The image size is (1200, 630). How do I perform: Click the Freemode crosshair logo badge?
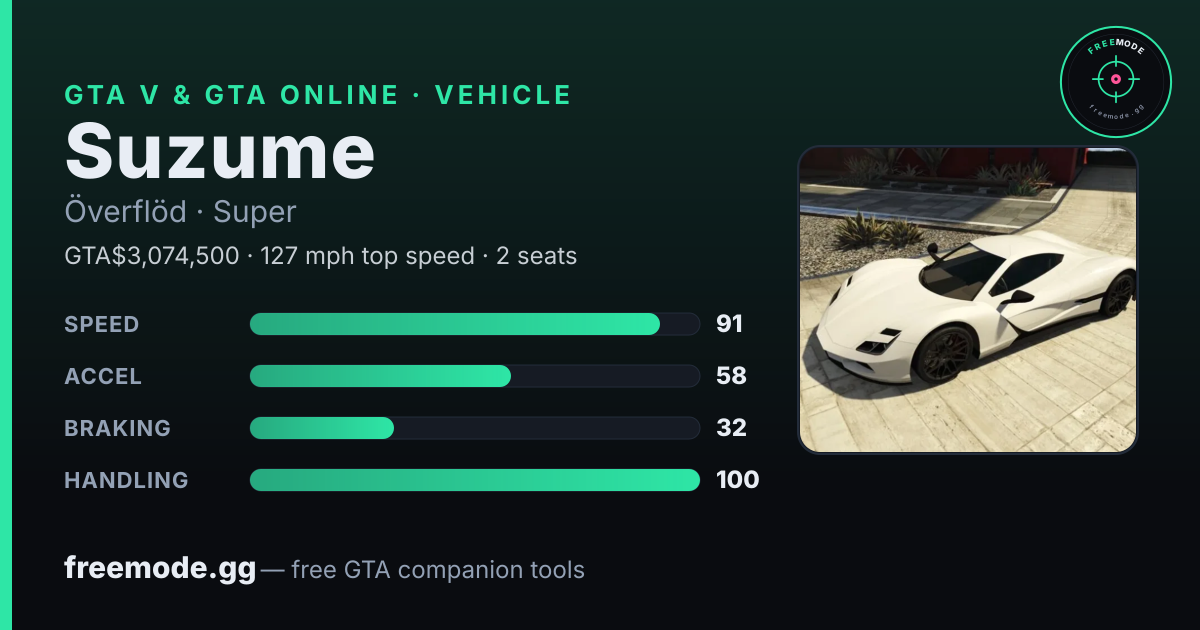click(x=1115, y=80)
